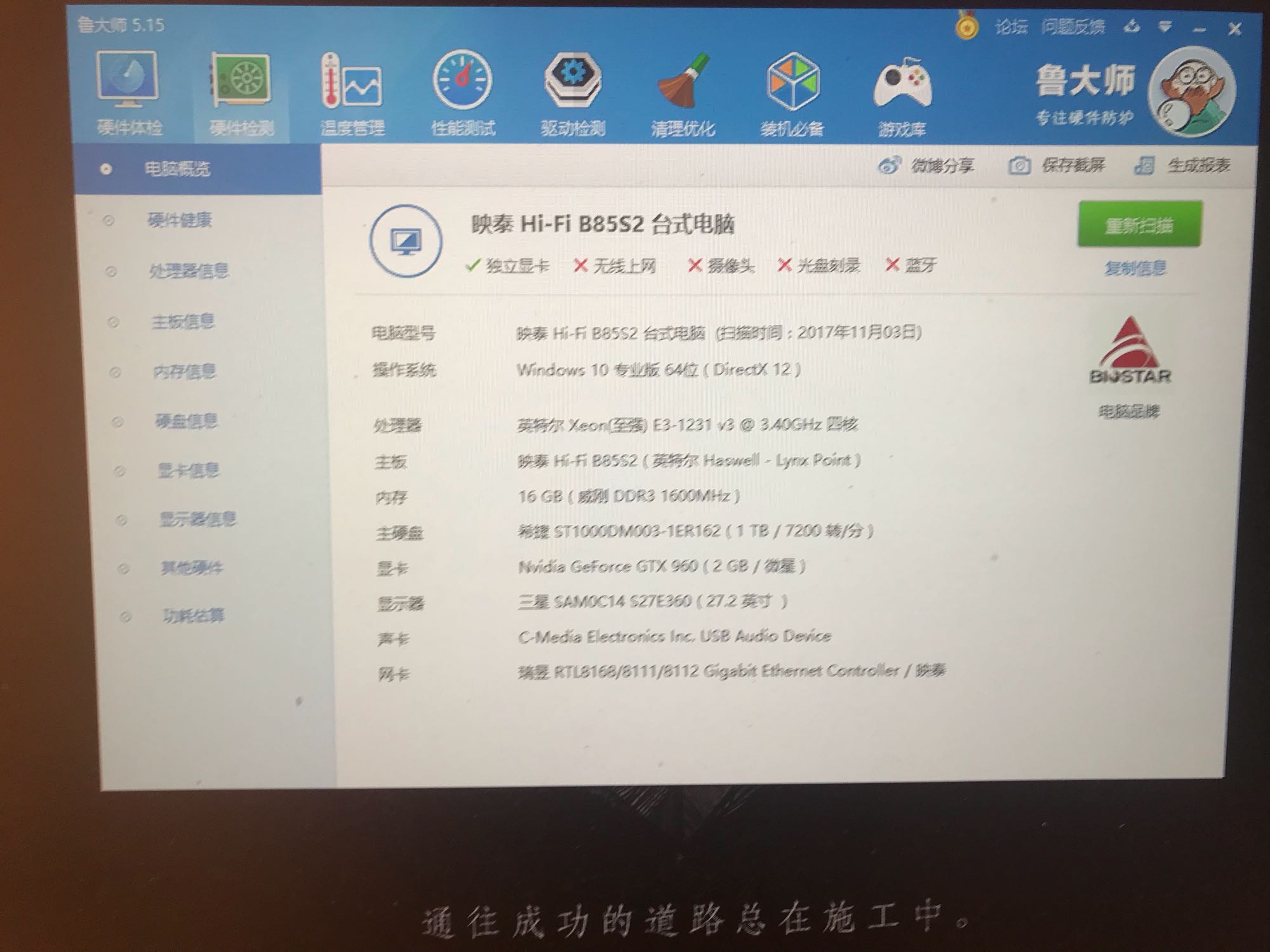Open the 论坛 forum link
1270x952 pixels.
click(1011, 27)
